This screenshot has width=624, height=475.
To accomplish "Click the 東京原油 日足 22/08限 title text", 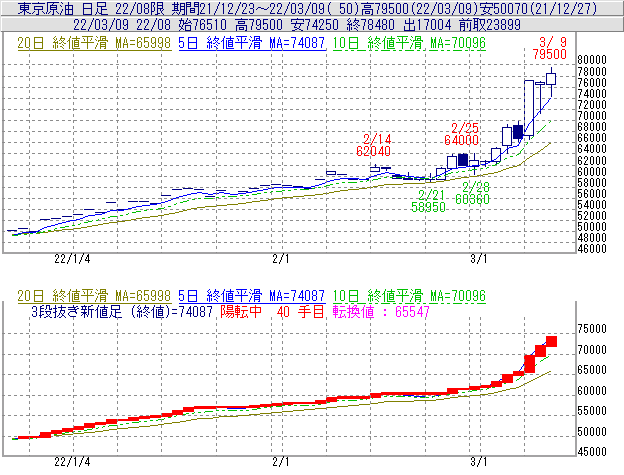I will click(x=91, y=8).
